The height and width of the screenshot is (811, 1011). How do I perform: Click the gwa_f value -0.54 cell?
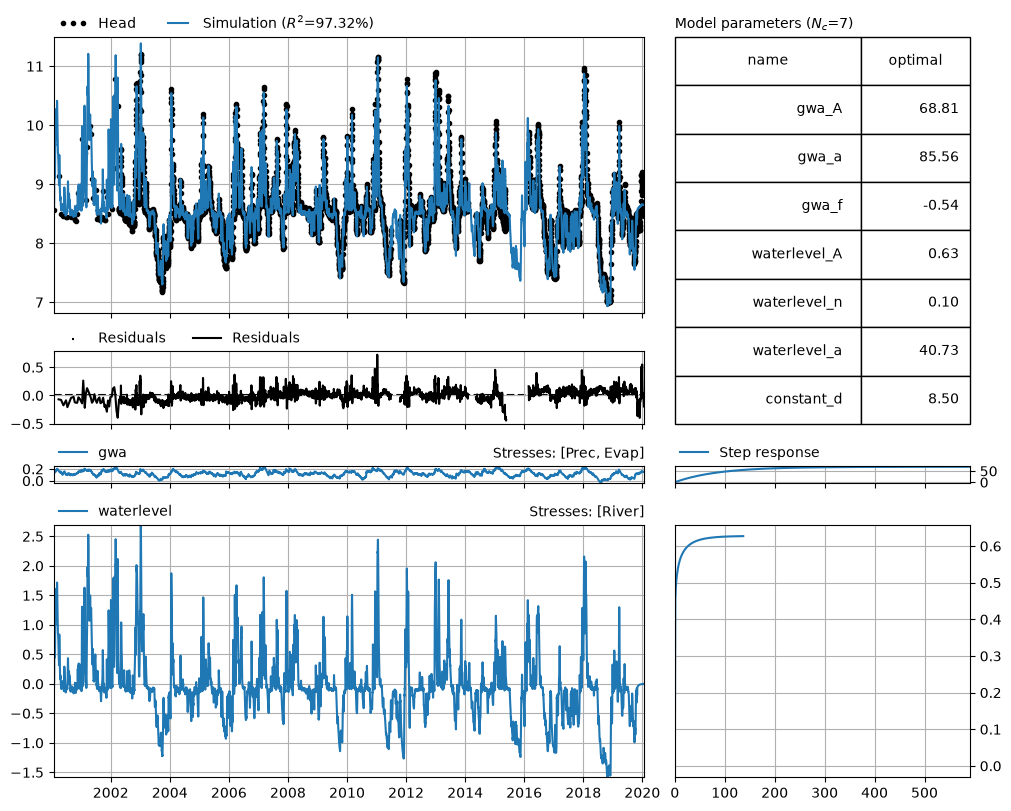click(916, 206)
